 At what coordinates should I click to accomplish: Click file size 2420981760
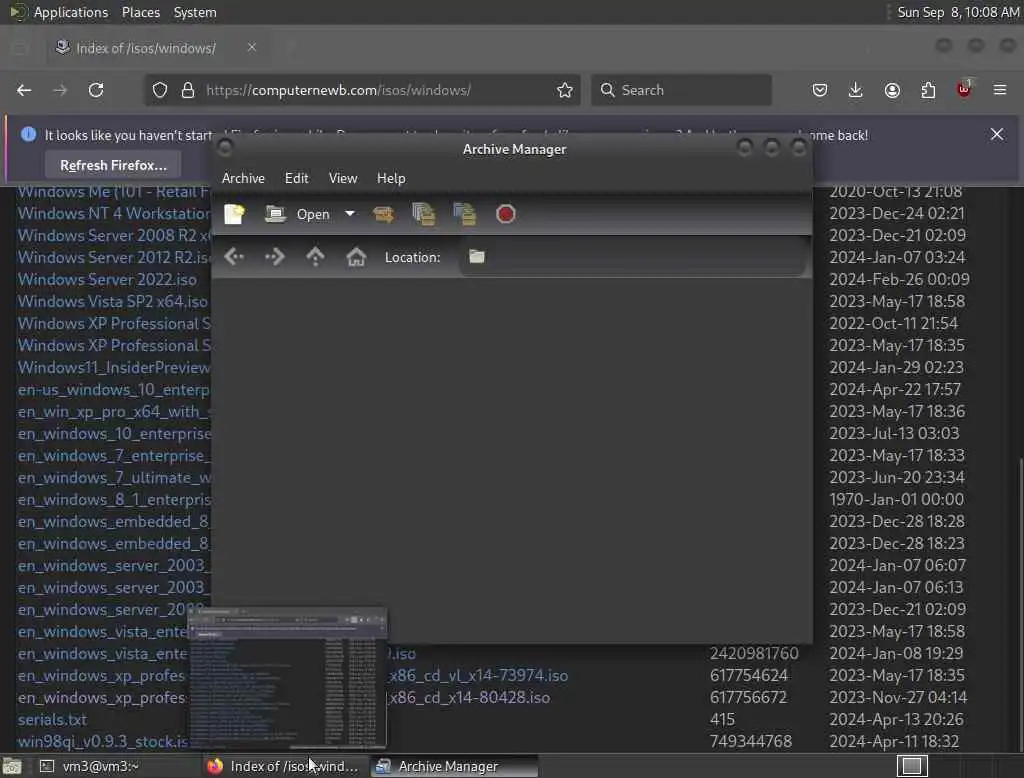point(754,654)
